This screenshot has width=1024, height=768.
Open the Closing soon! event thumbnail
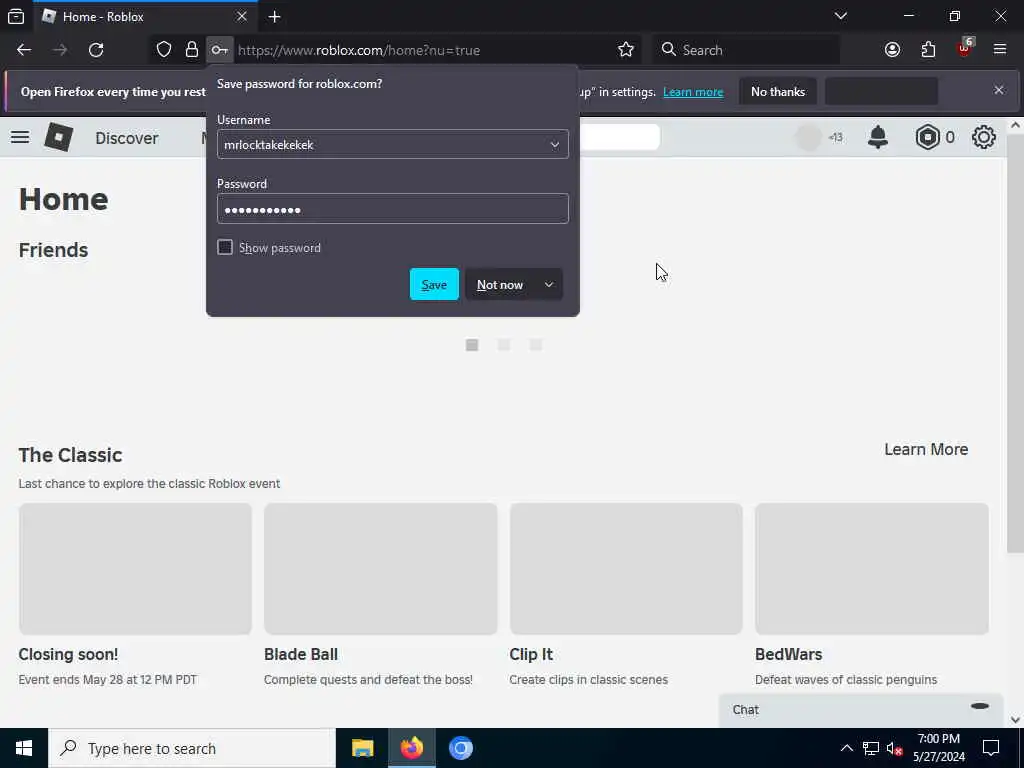coord(135,569)
